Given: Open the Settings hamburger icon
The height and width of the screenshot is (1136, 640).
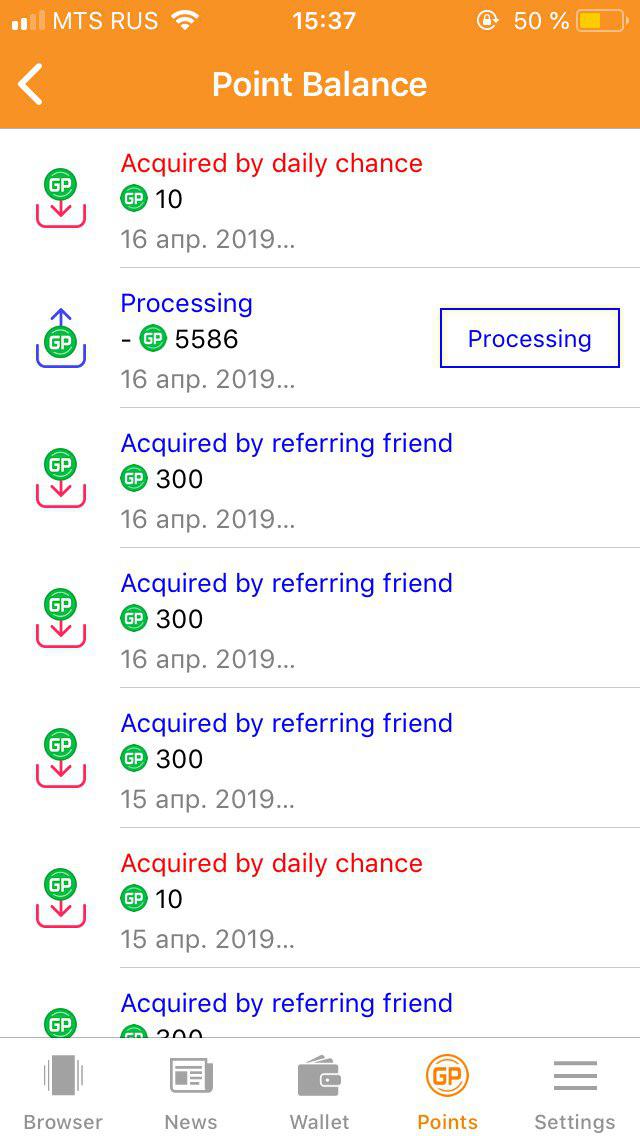Looking at the screenshot, I should (575, 1075).
